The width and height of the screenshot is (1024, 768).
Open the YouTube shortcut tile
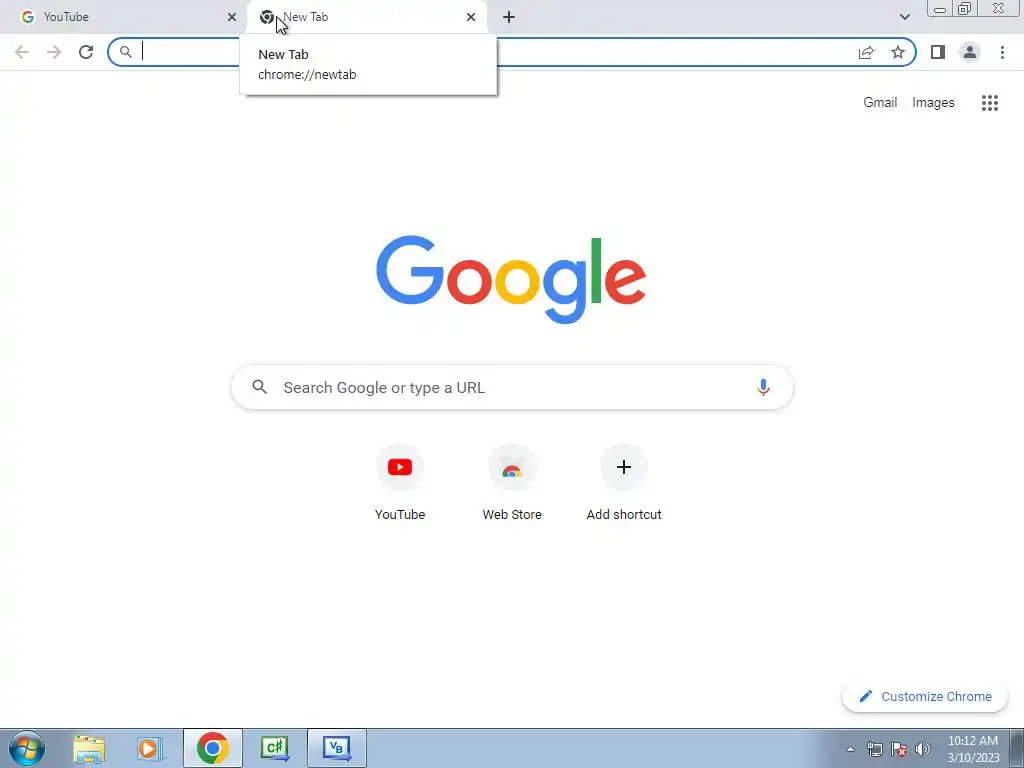click(x=400, y=484)
